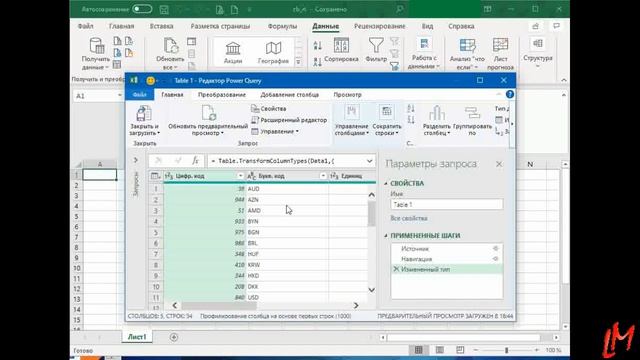Viewport: 640px width, 360px height.
Task: Click the Управление столбцами icon
Action: (351, 112)
